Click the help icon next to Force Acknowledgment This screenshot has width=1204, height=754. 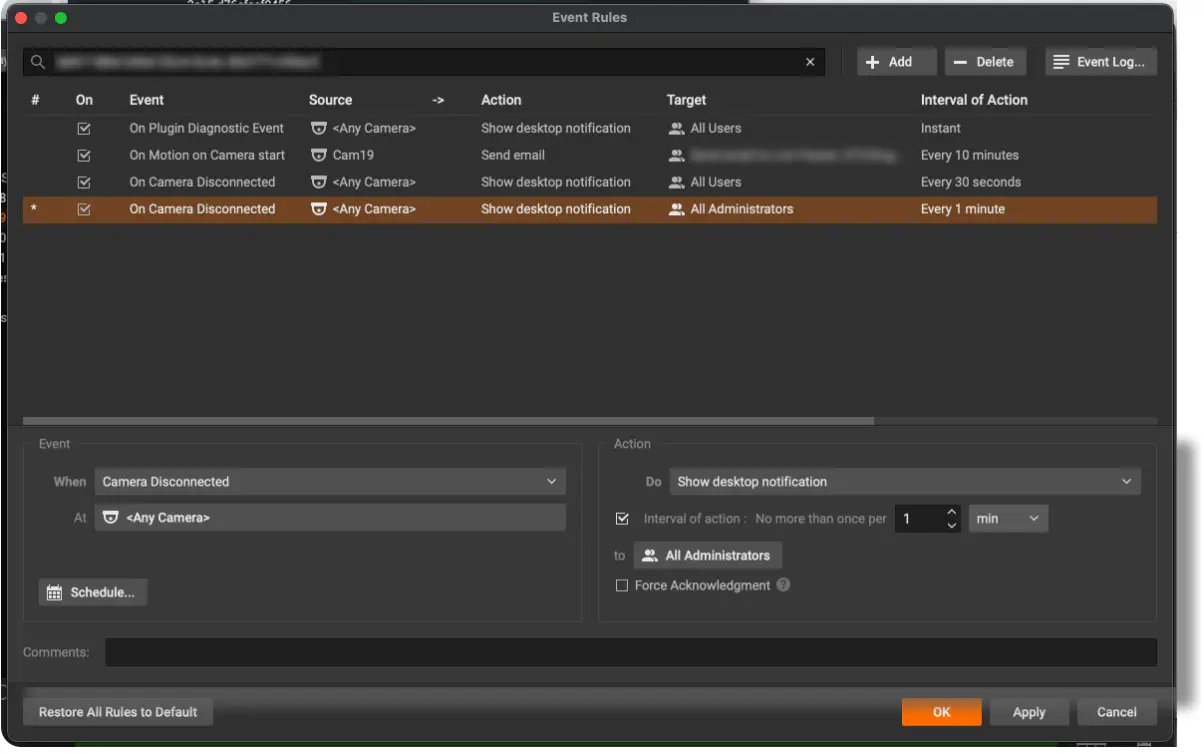[783, 585]
